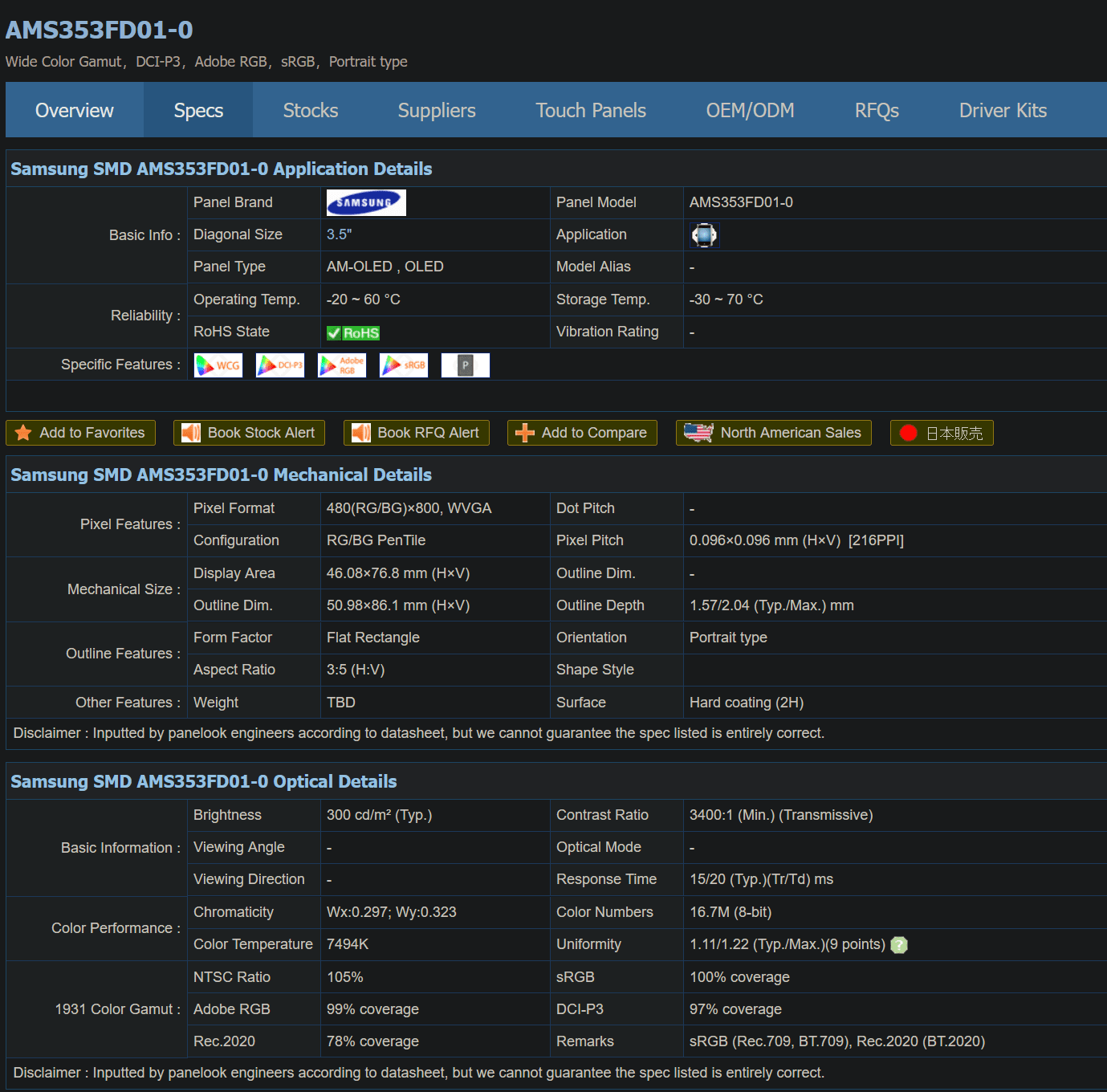
Task: Click outline dimension 50.98×86.1 mm value
Action: pos(398,605)
